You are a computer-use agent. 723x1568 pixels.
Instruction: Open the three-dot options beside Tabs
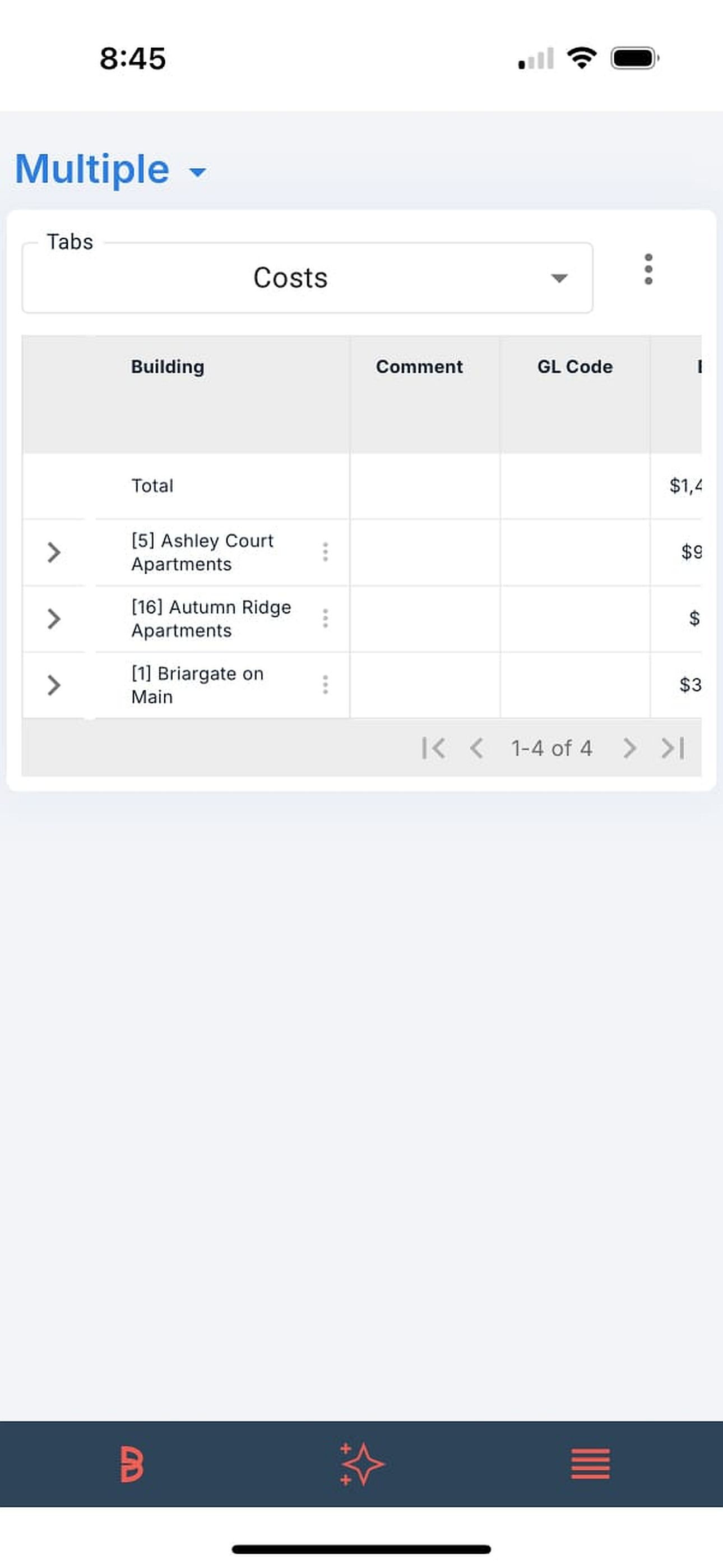648,269
